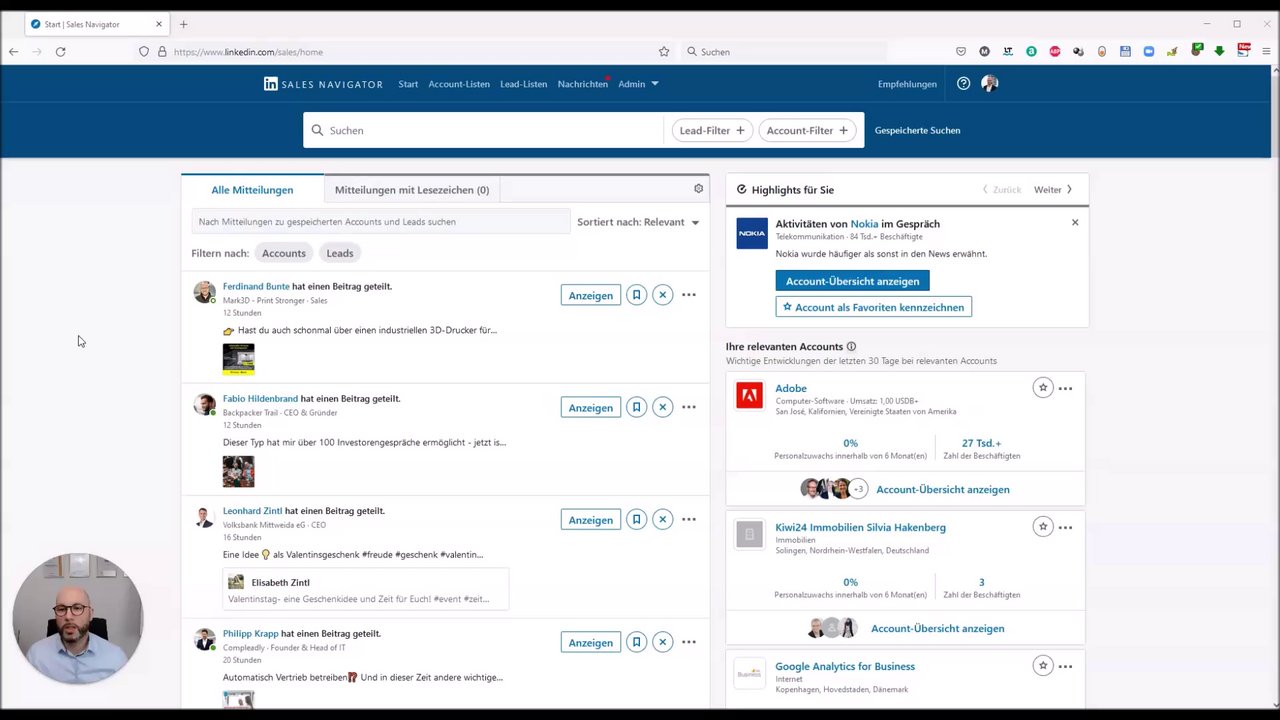Open Ferdinand Bunte's post image thumbnail
The image size is (1280, 720).
tap(238, 359)
